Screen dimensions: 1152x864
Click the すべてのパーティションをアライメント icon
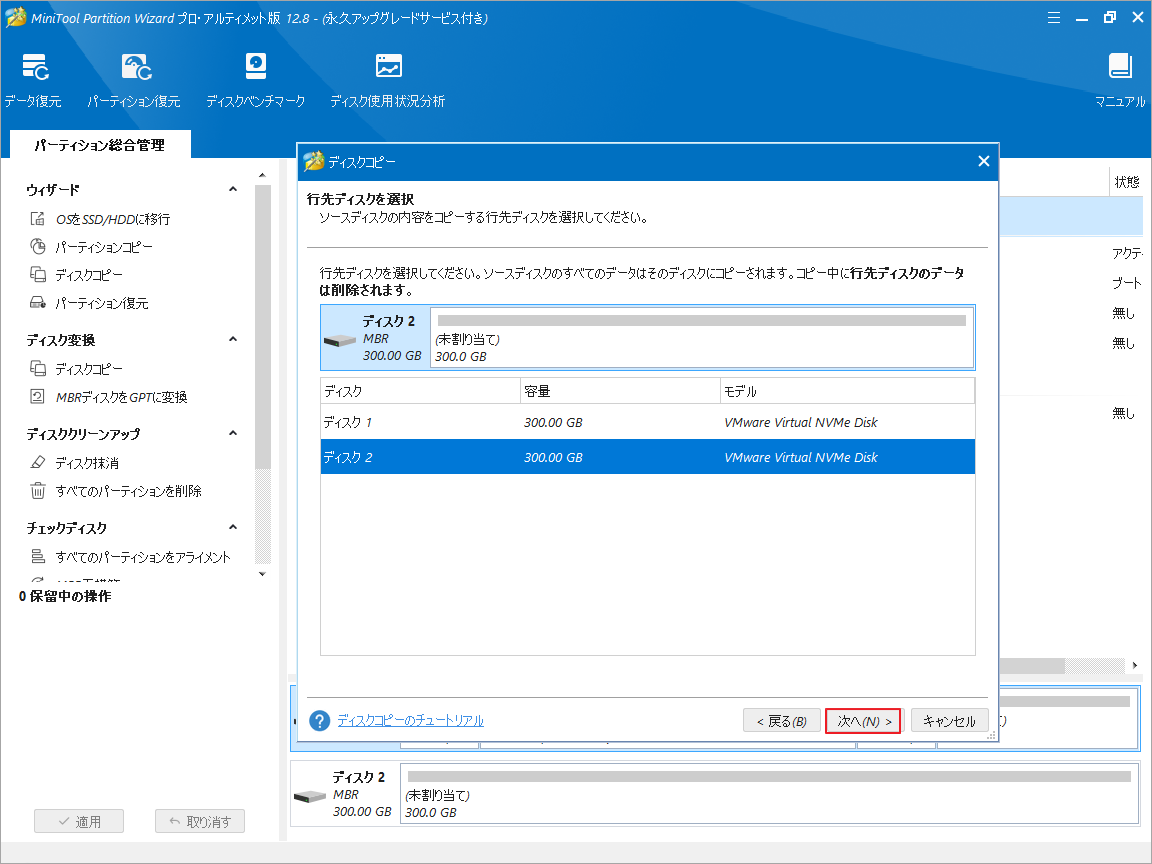point(37,556)
